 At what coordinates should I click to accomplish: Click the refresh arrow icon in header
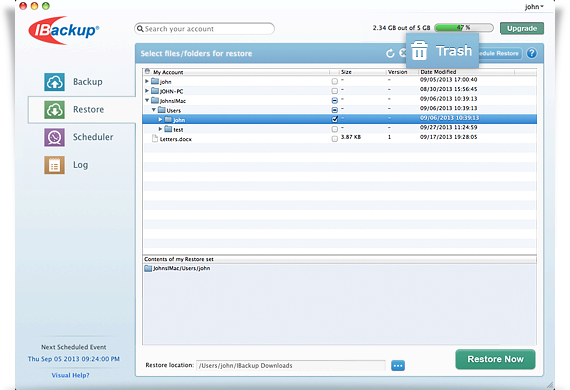pyautogui.click(x=390, y=53)
